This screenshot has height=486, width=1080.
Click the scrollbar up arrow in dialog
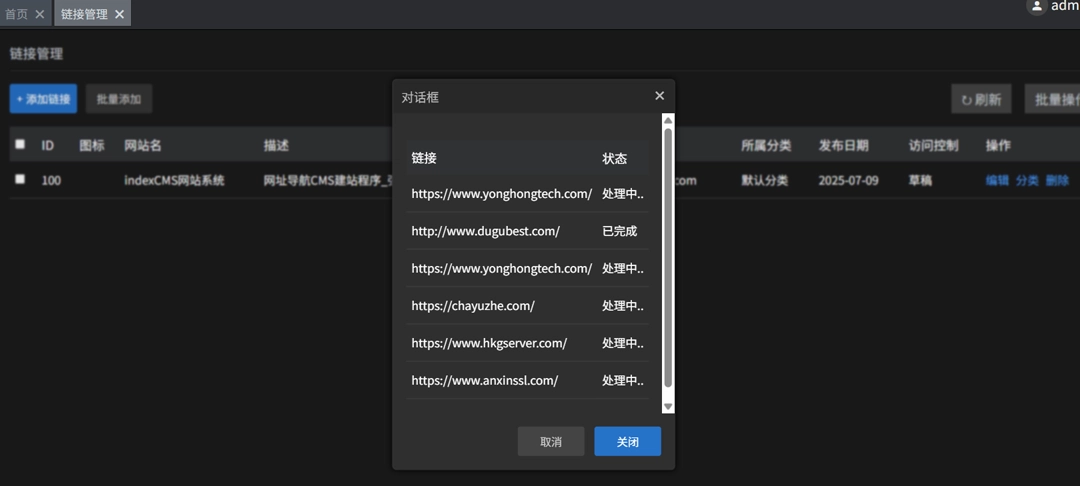(x=668, y=120)
